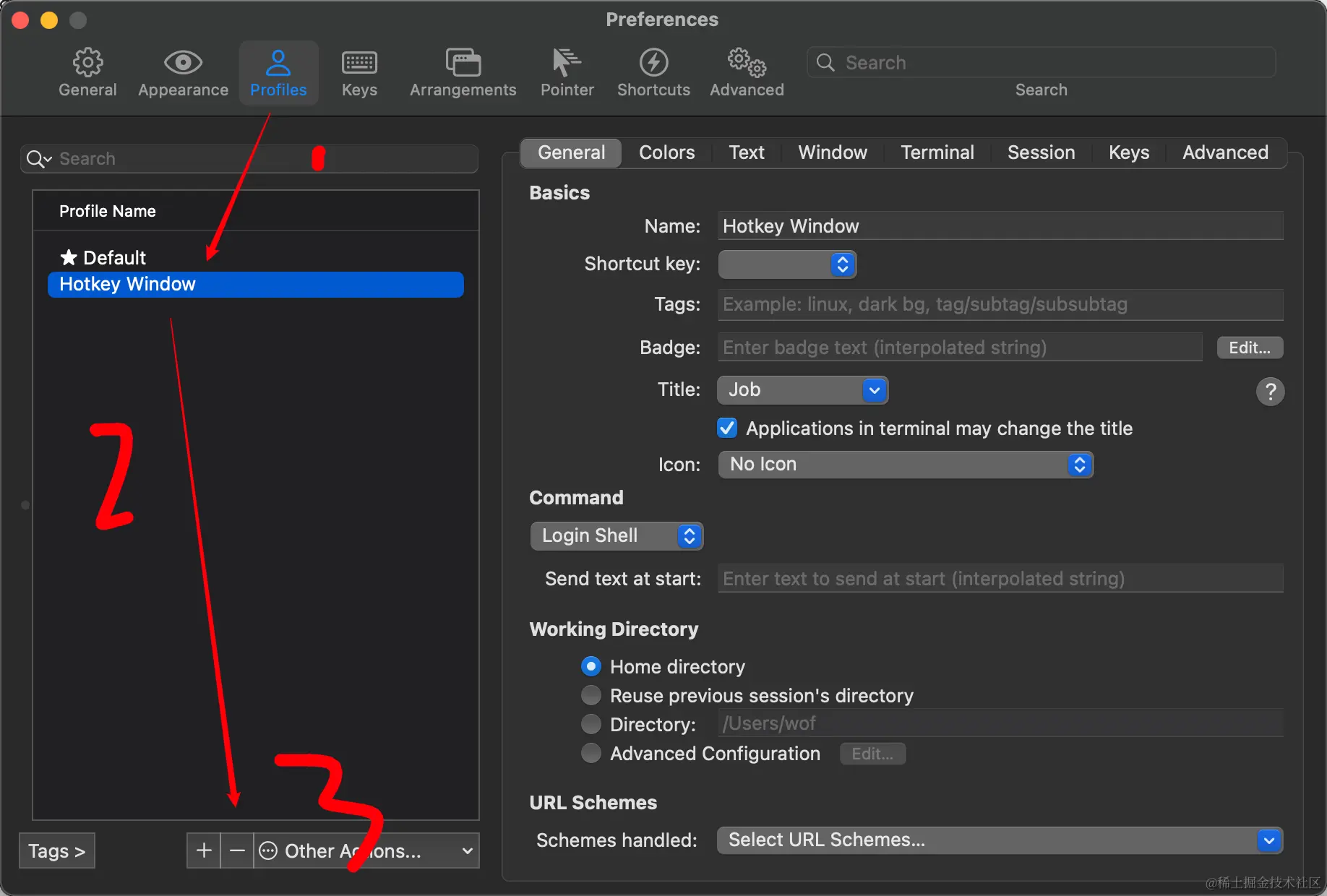Click the minus icon to remove profile
Image resolution: width=1327 pixels, height=896 pixels.
237,850
